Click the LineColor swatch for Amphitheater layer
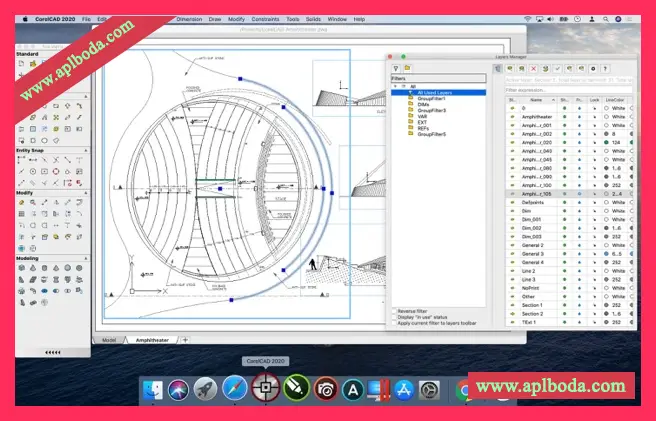The height and width of the screenshot is (421, 656). click(607, 116)
